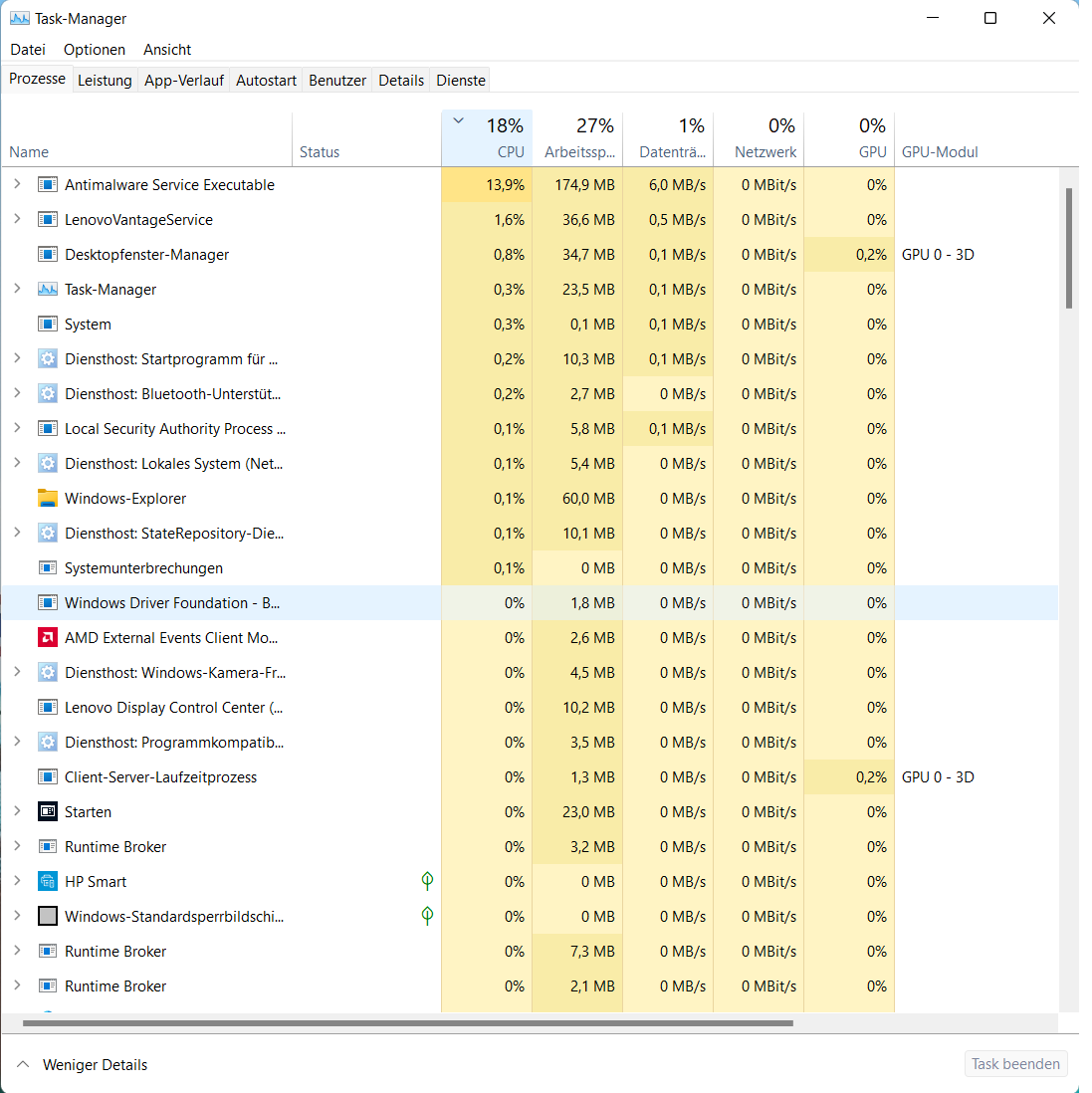Click the gear icon of Diensthost: Programmkompatib...
1092x1093 pixels.
(x=48, y=743)
